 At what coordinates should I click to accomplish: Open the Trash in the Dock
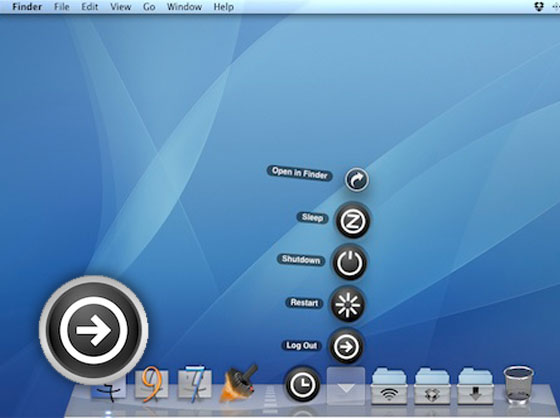519,384
